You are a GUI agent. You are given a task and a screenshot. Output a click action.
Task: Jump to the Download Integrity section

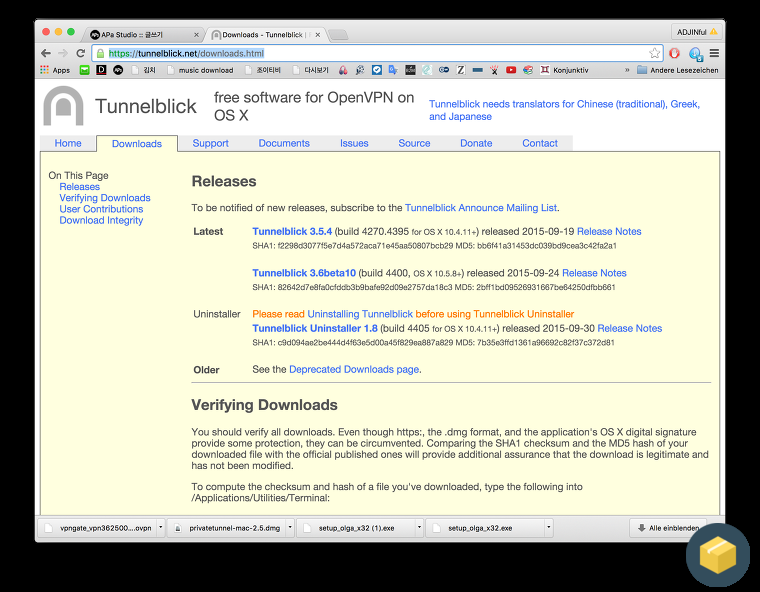click(x=101, y=220)
